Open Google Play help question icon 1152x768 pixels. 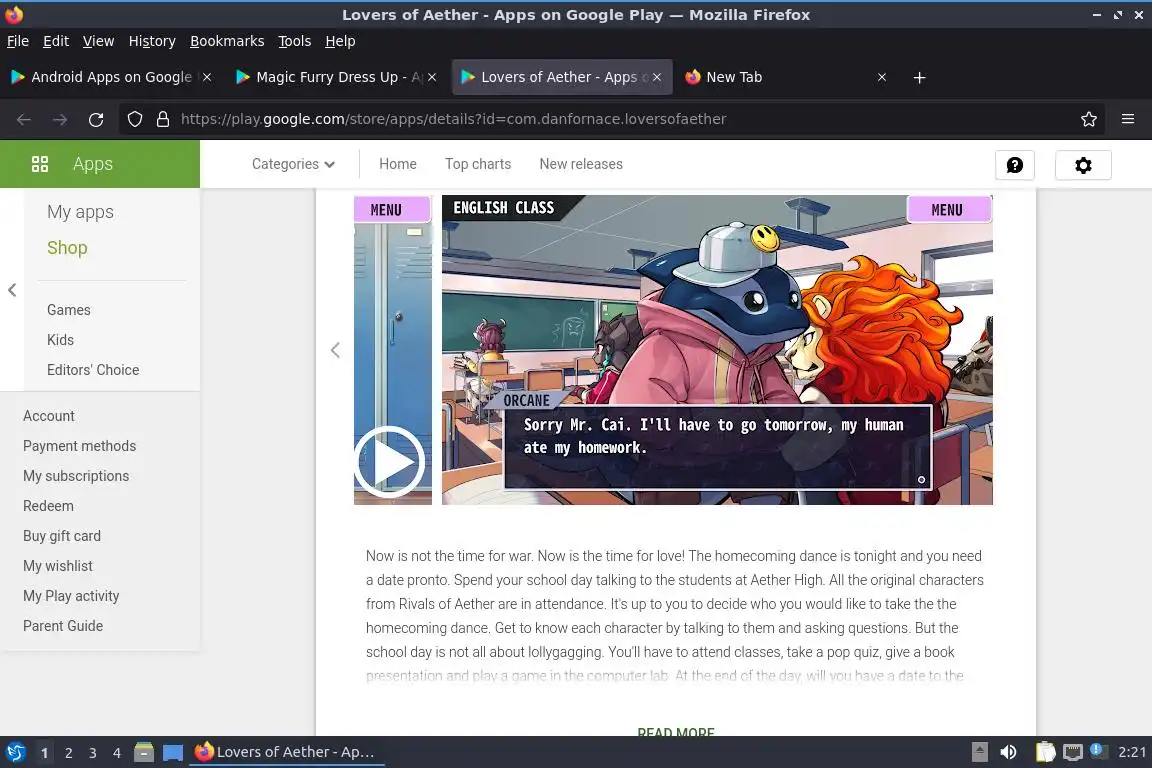1015,165
